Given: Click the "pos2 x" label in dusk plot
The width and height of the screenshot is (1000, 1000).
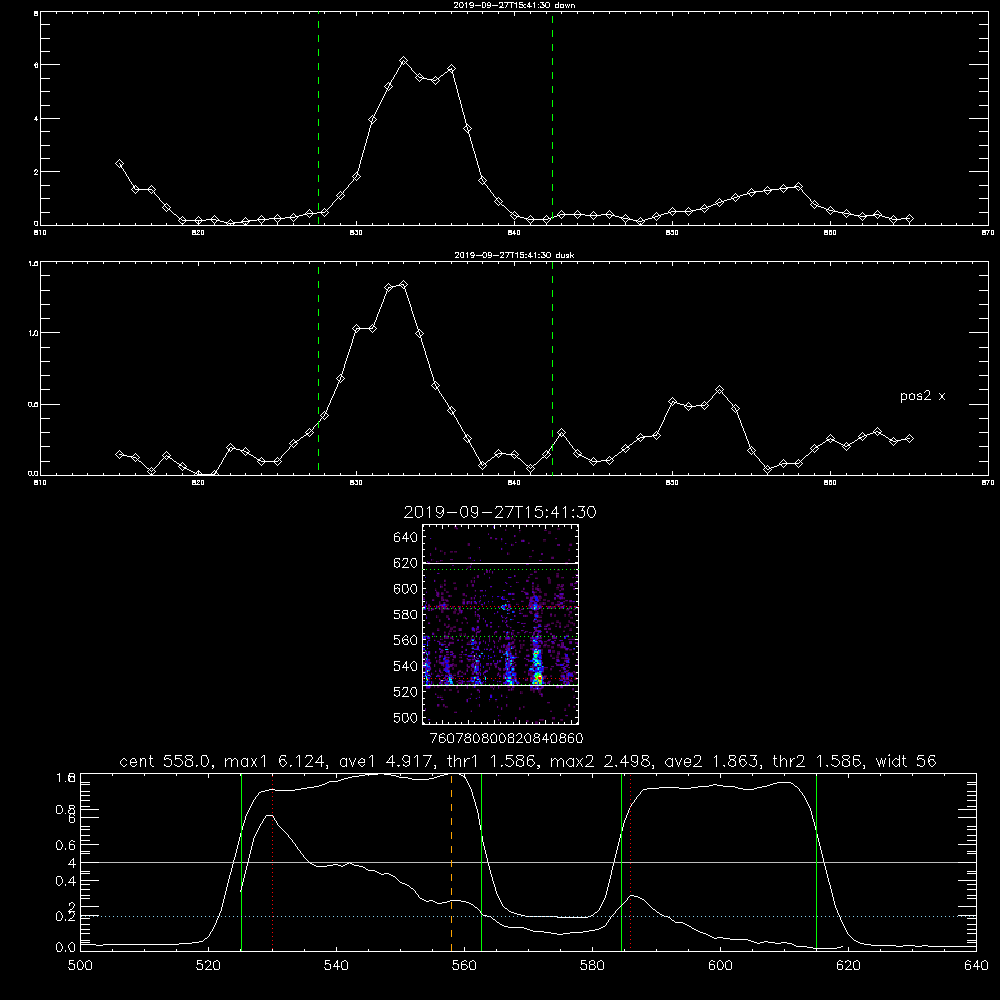Looking at the screenshot, I should point(922,396).
